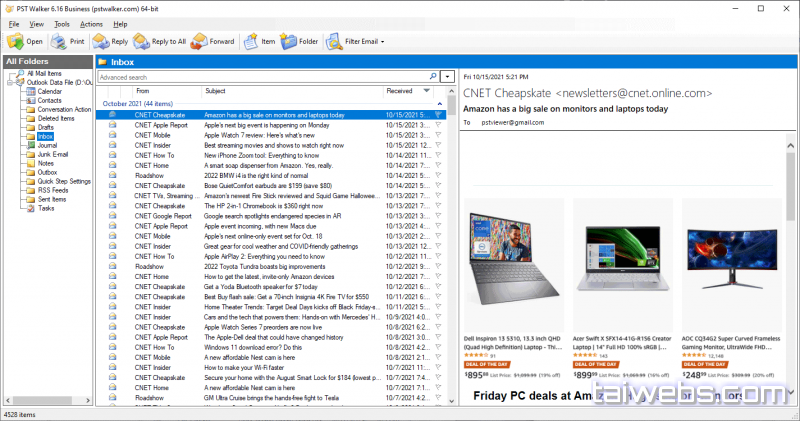
Task: Open the Actions menu
Action: point(90,23)
